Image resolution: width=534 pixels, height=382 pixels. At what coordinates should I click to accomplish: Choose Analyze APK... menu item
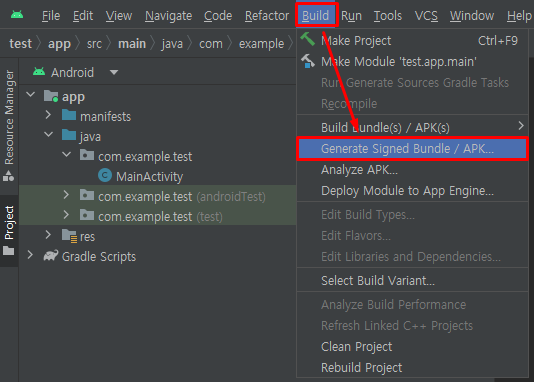coord(412,170)
